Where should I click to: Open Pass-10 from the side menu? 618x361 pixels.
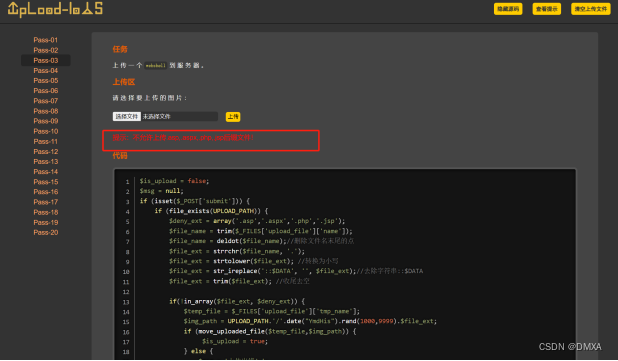pos(46,131)
